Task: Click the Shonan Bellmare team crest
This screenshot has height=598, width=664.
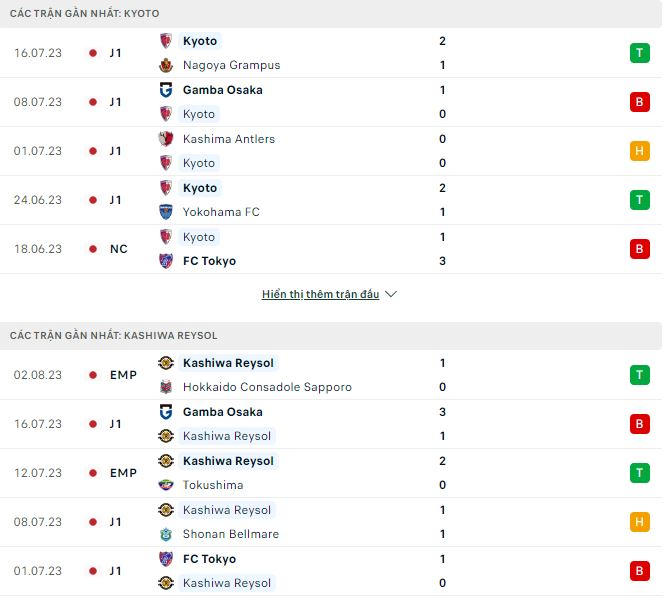Action: [x=166, y=534]
